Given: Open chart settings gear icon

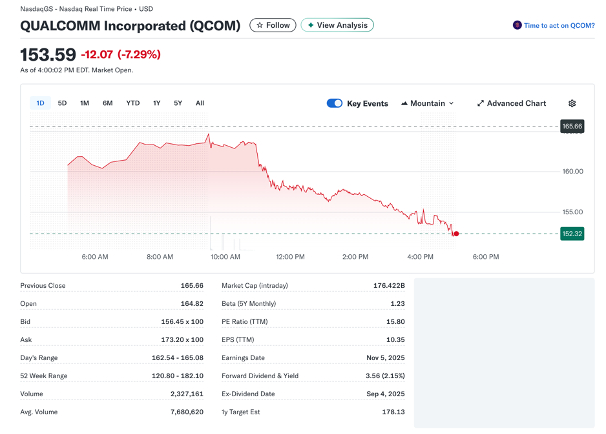Looking at the screenshot, I should (x=572, y=103).
